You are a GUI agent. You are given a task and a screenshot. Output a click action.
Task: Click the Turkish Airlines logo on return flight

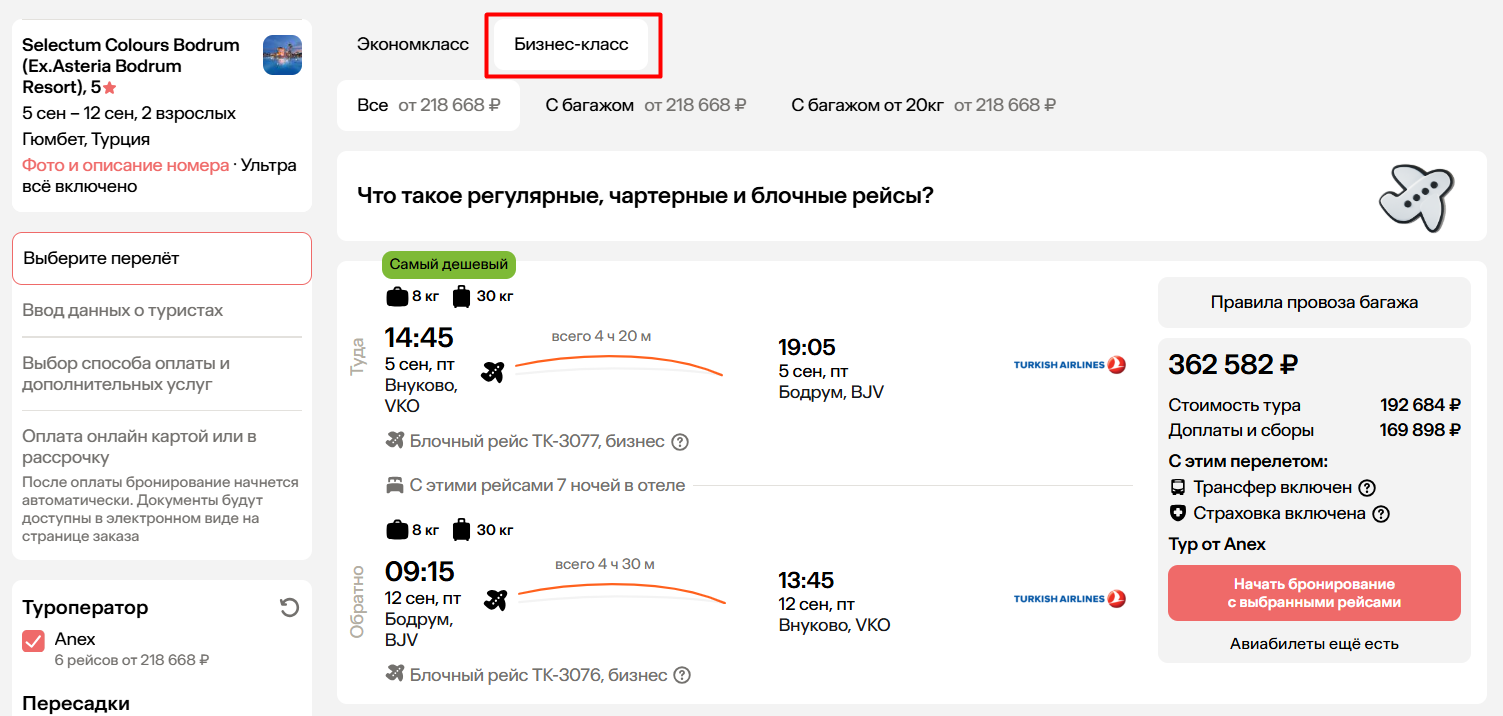(1070, 599)
